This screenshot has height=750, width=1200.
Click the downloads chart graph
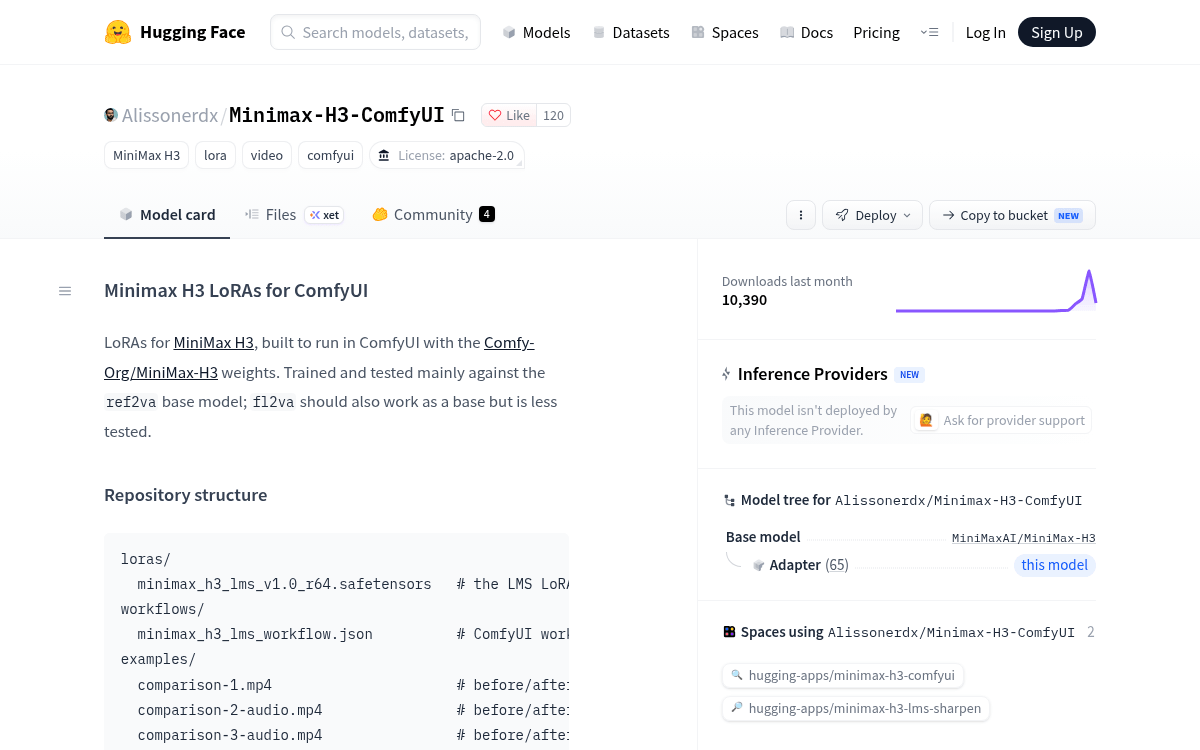click(996, 291)
